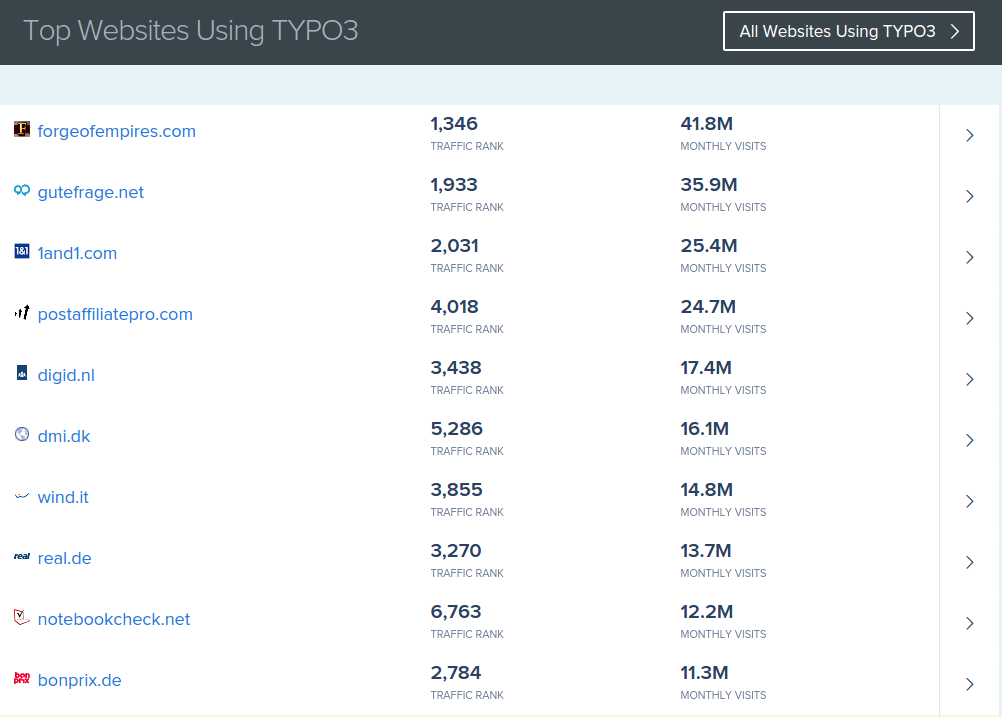Go to the dmi.dk link
Viewport: 1002px width, 717px height.
click(x=64, y=436)
